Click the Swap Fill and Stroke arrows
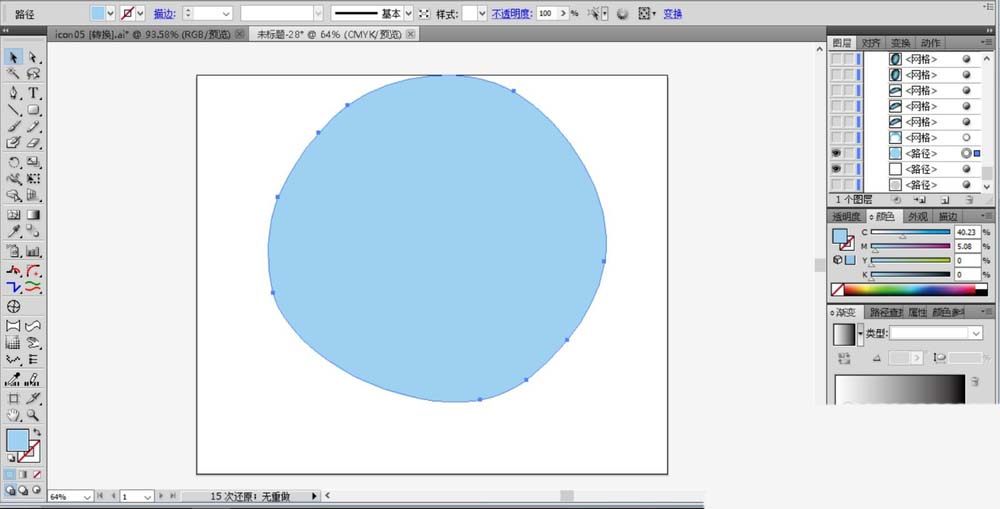 37,432
